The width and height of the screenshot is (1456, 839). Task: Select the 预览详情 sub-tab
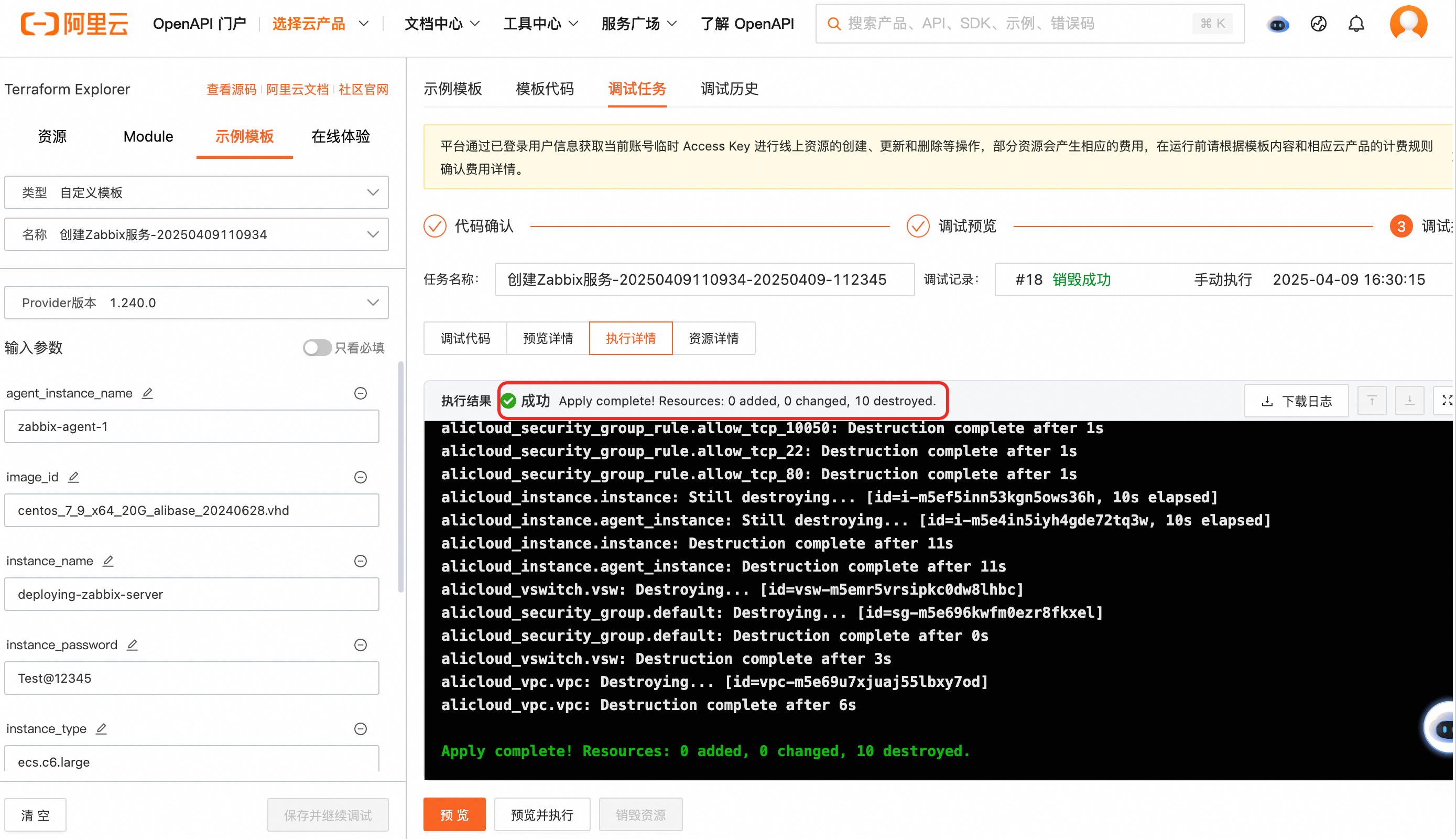pos(548,338)
